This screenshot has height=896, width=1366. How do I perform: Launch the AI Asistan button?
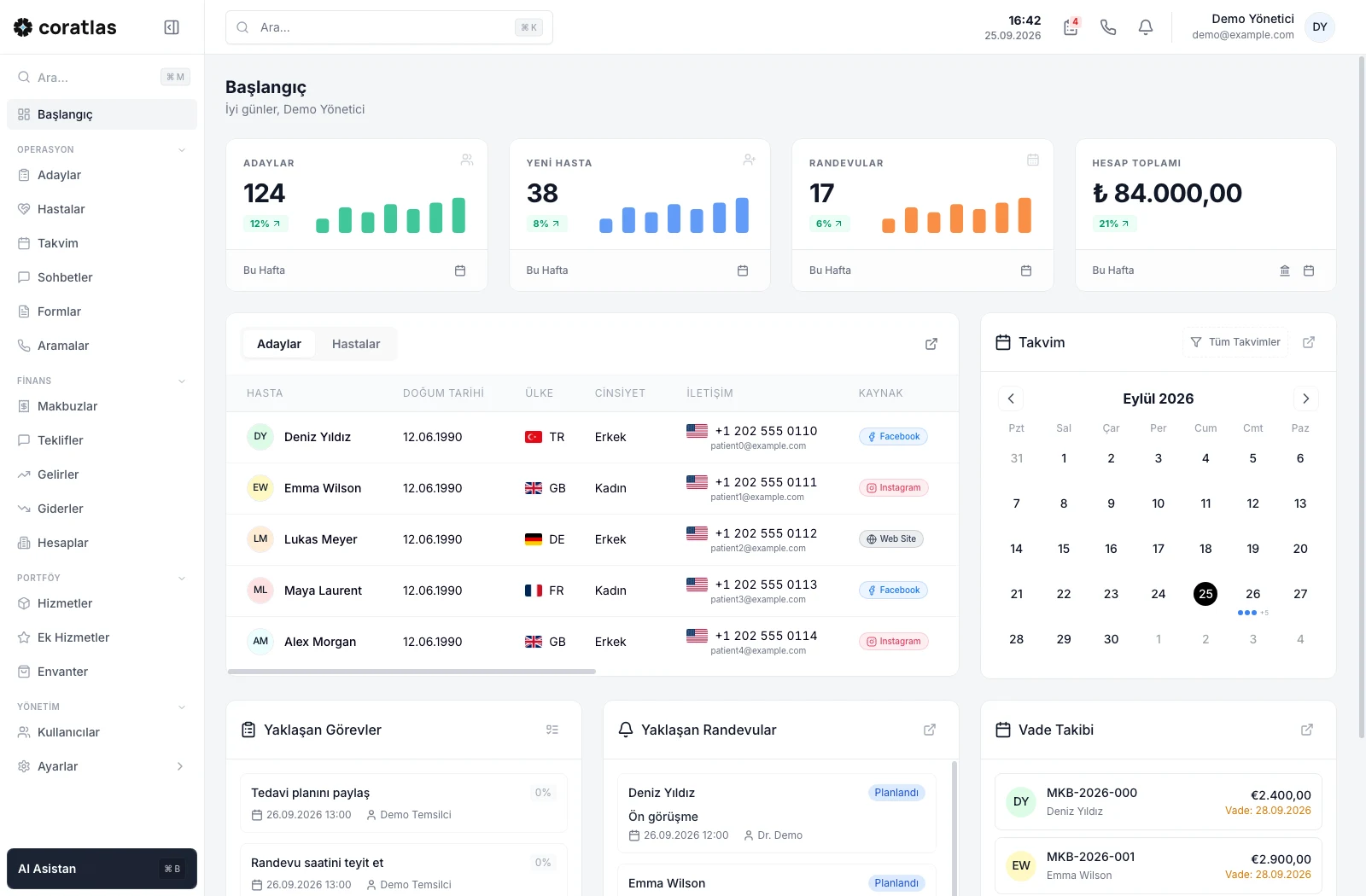tap(102, 869)
